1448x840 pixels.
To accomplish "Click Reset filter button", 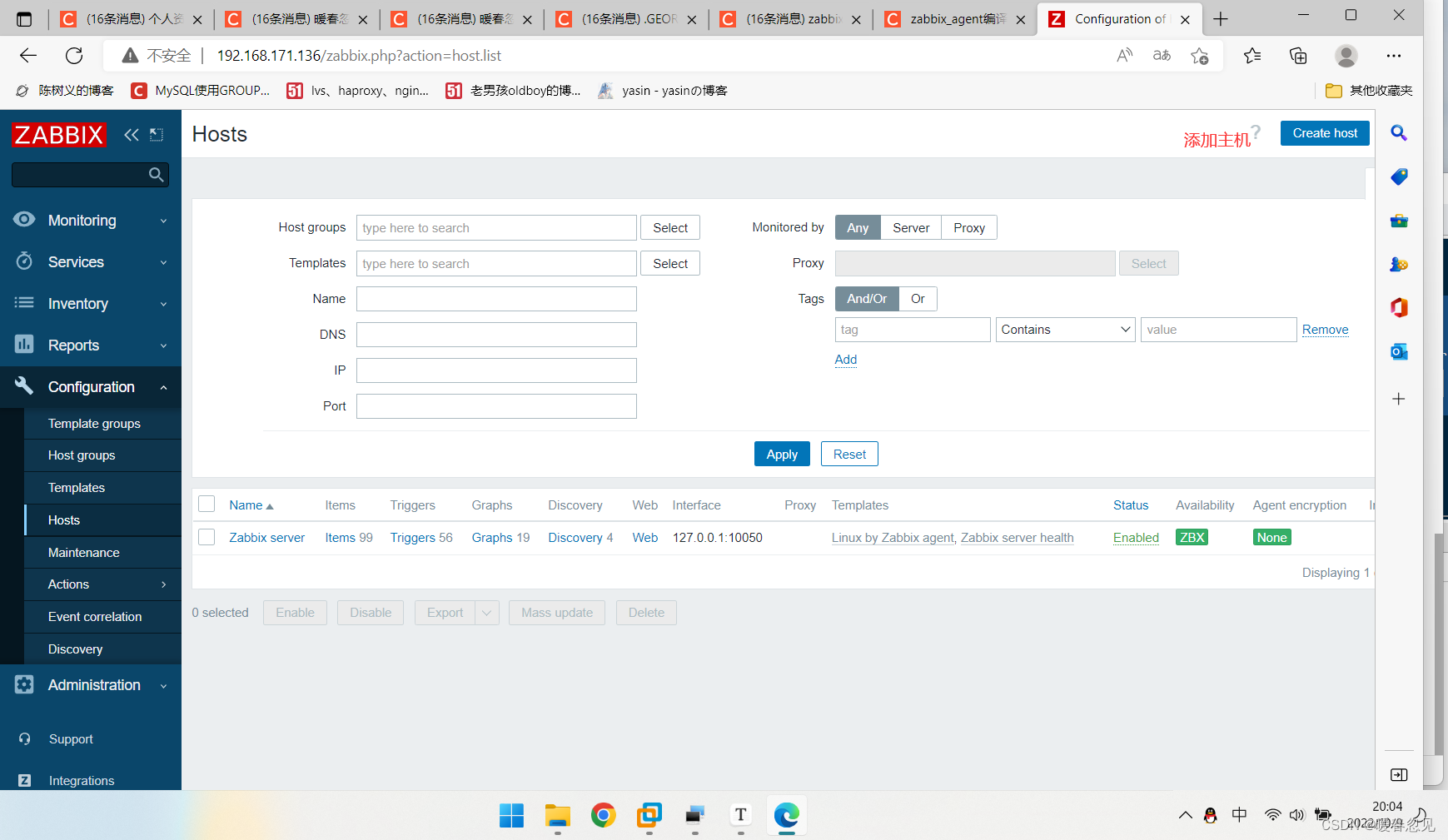I will click(x=849, y=454).
